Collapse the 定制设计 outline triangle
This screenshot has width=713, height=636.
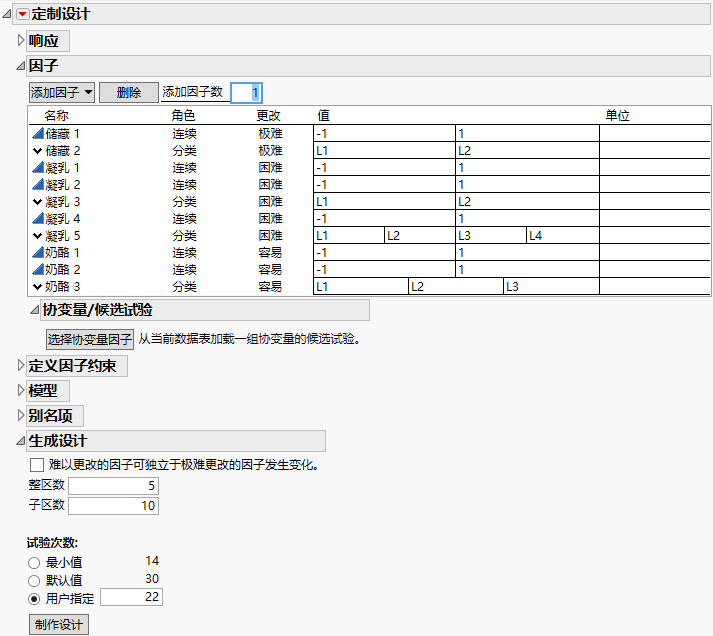[x=7, y=15]
